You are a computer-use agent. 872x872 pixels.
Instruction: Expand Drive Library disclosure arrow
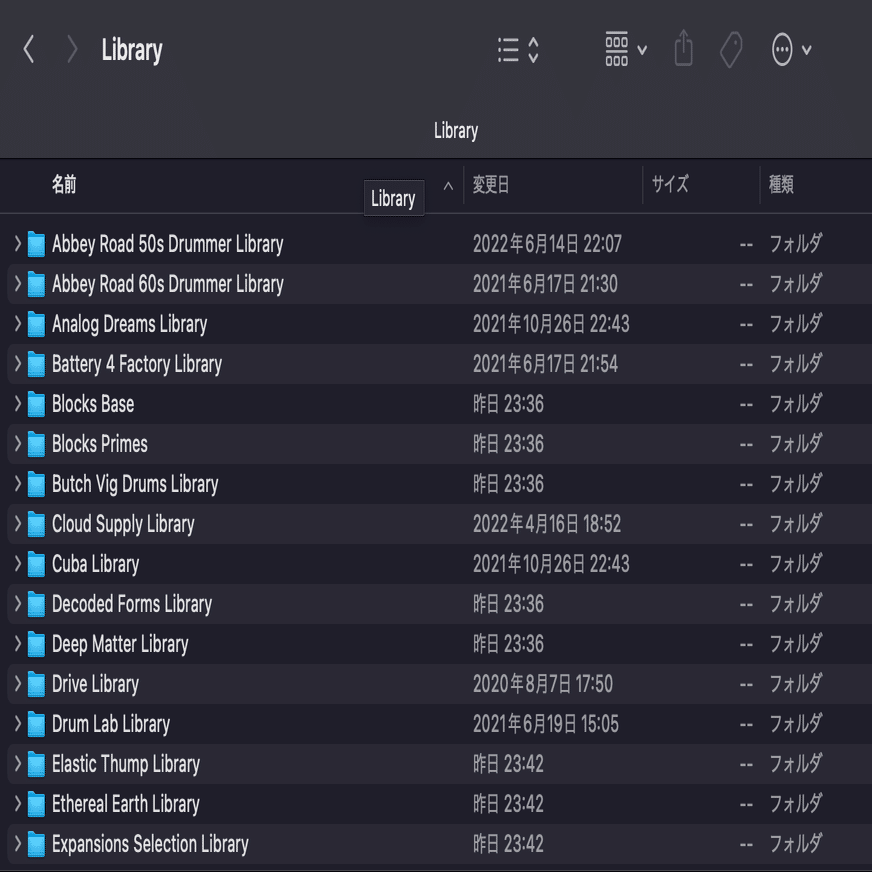click(17, 684)
